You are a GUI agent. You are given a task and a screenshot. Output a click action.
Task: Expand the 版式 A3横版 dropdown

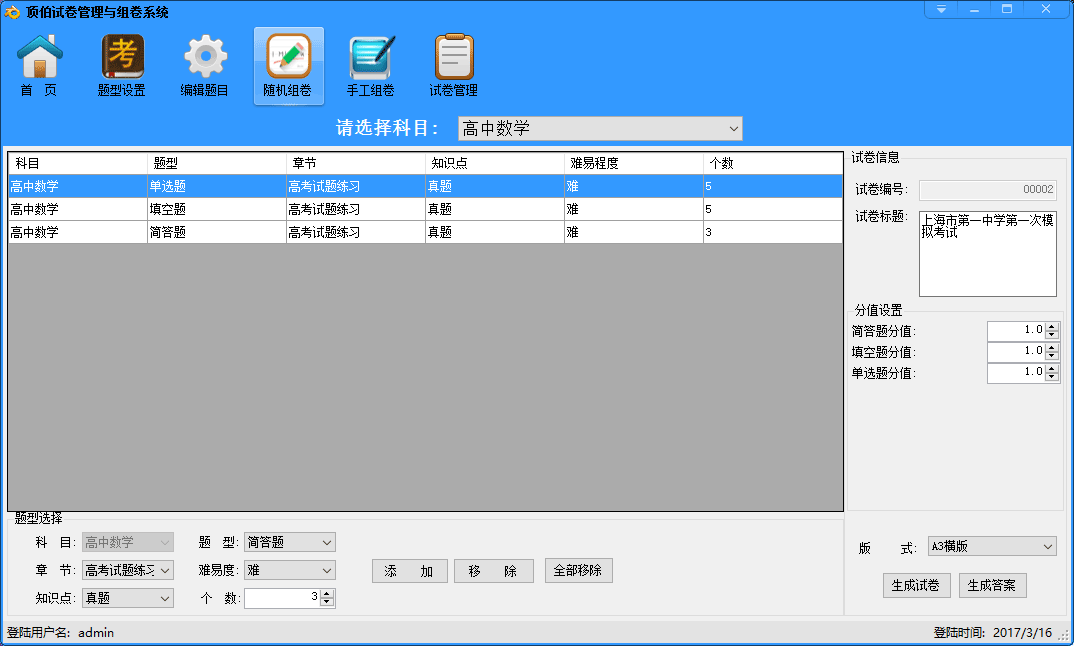[x=1047, y=547]
